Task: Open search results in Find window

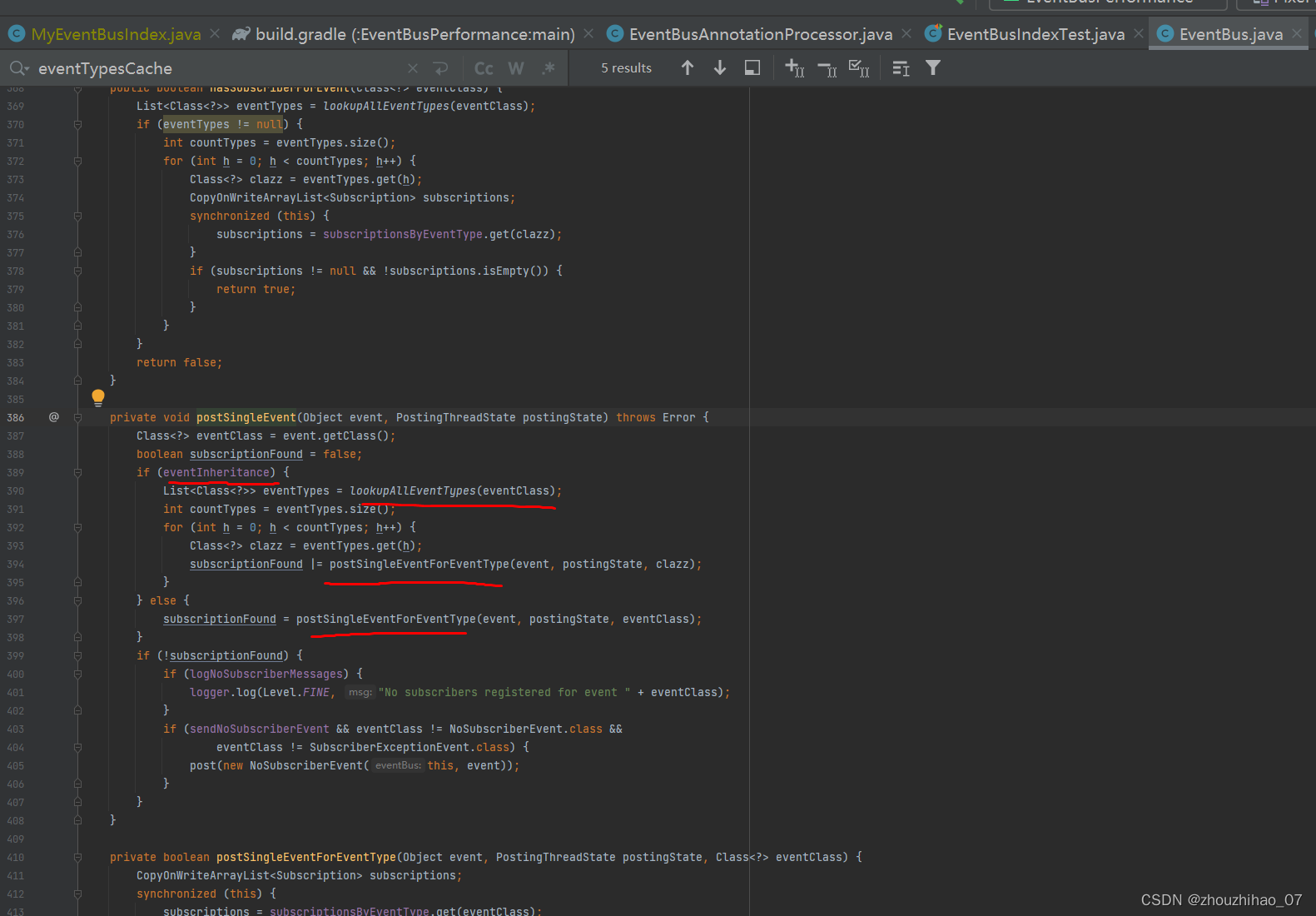Action: pos(752,67)
